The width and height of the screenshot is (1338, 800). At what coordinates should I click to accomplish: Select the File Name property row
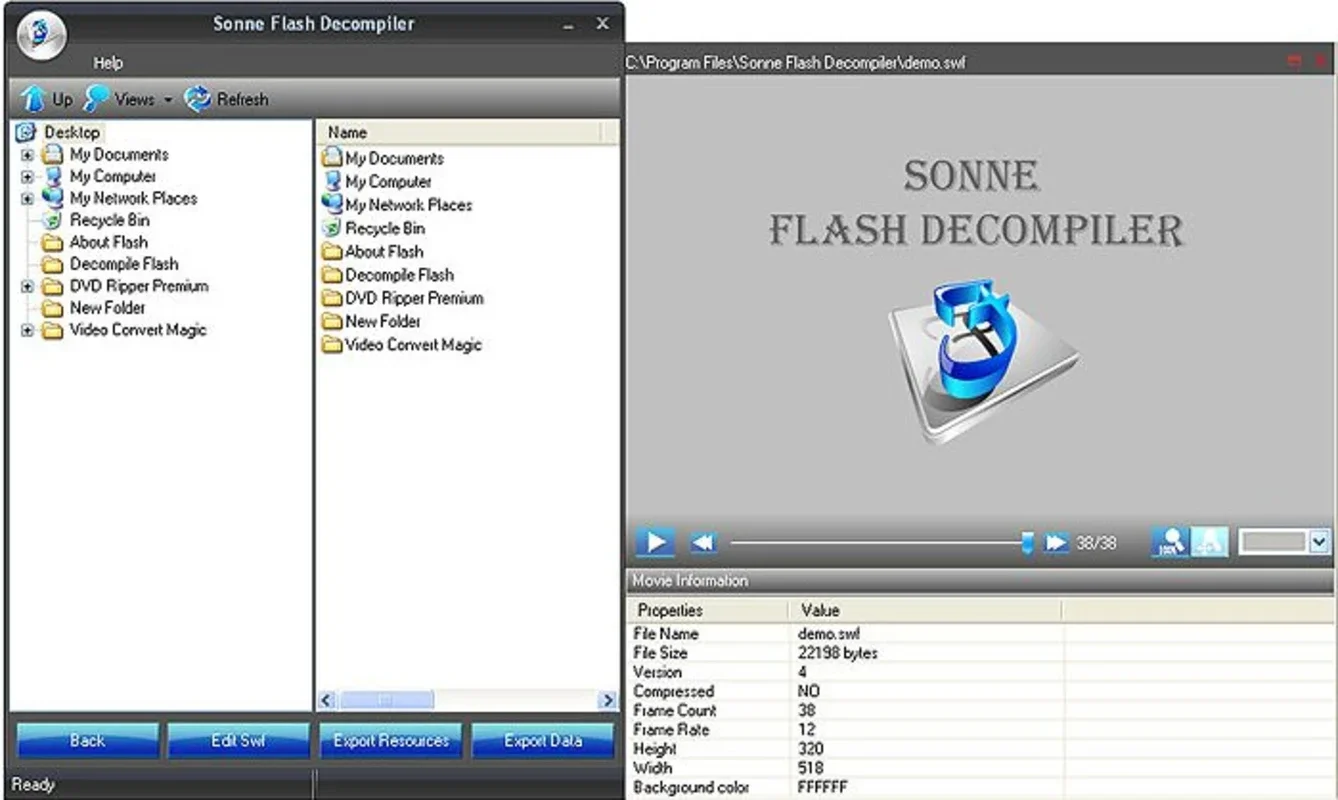(x=980, y=634)
